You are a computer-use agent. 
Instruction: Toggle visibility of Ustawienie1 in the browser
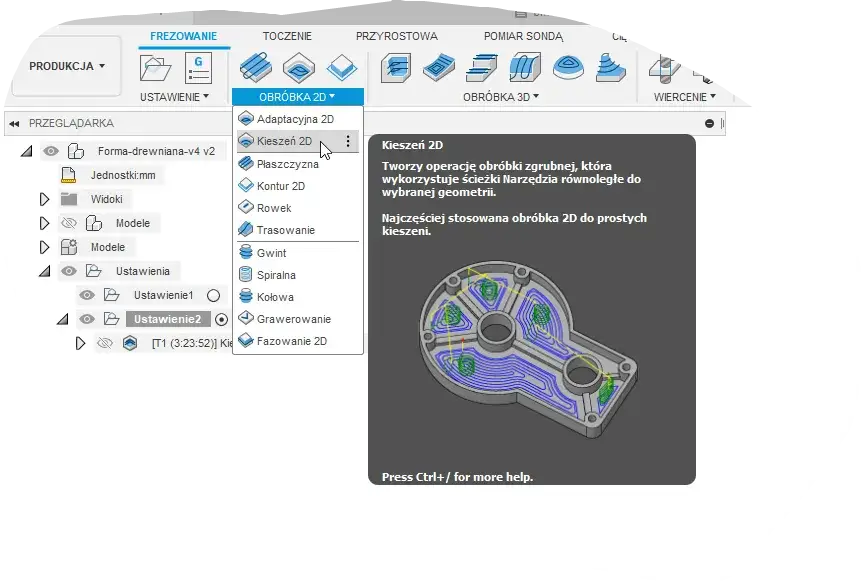click(88, 295)
